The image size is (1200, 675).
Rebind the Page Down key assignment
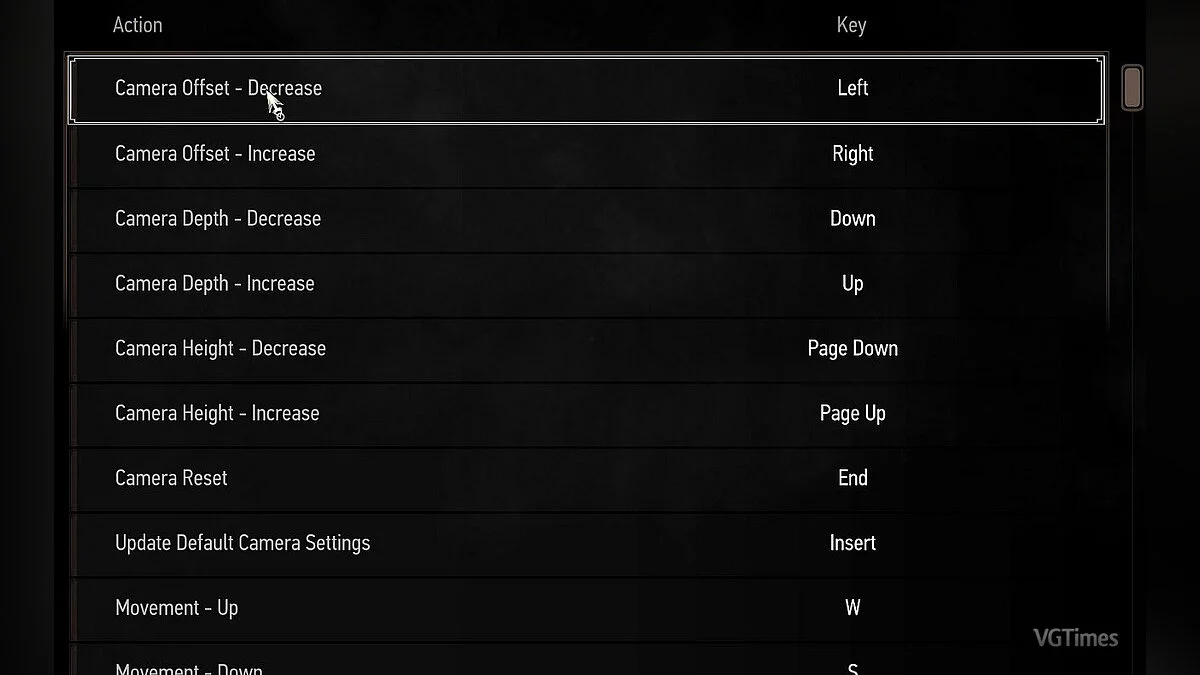pos(852,349)
